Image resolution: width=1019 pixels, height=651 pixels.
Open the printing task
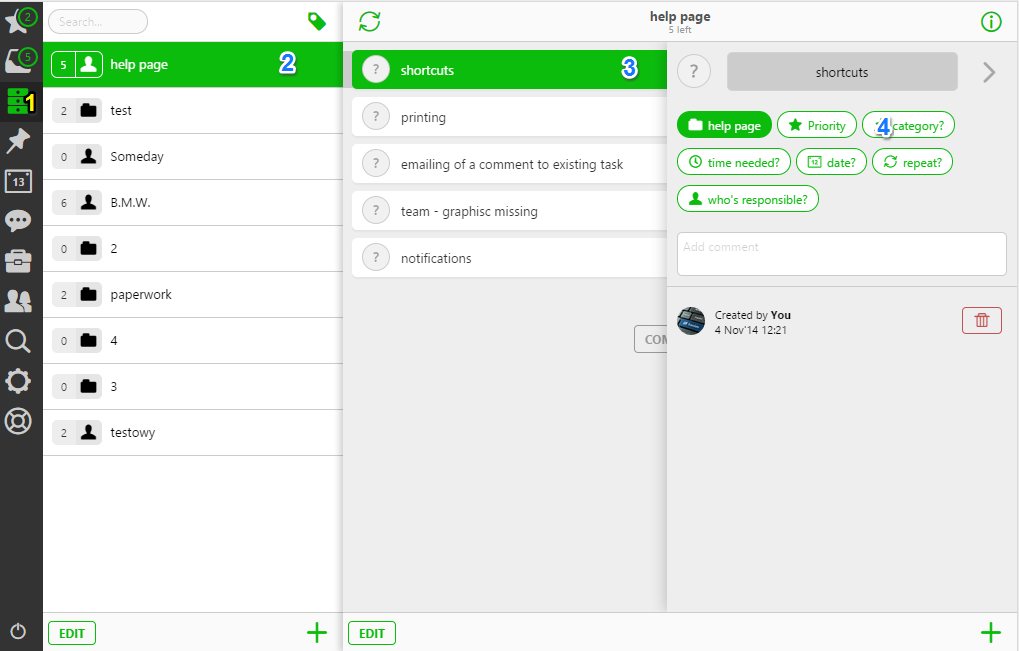point(510,117)
